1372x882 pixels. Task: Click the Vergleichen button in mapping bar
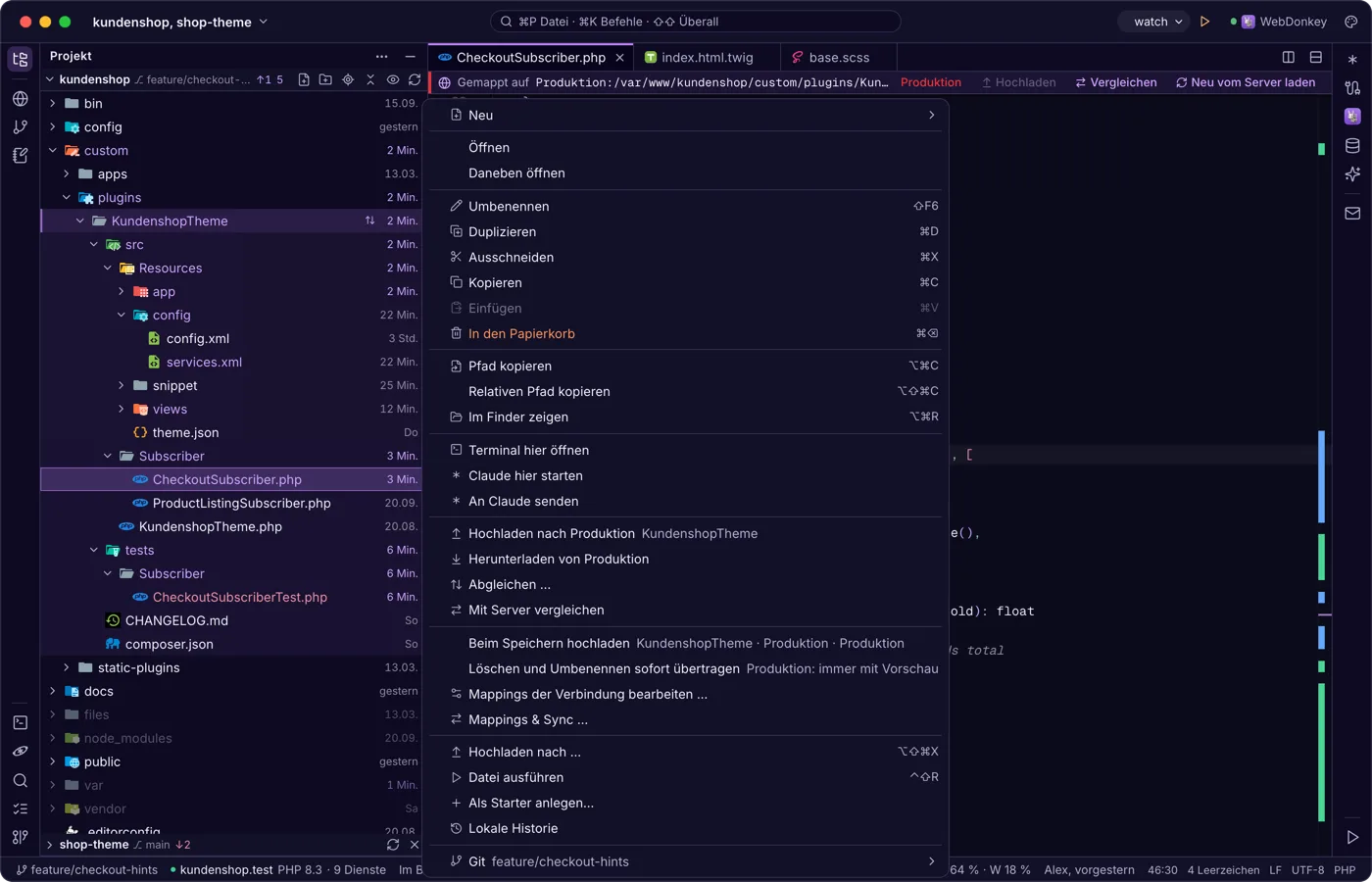pyautogui.click(x=1116, y=82)
